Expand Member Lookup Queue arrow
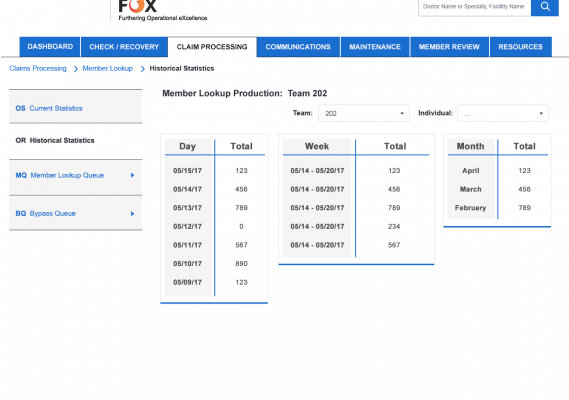Image resolution: width=569 pixels, height=400 pixels. 132,175
